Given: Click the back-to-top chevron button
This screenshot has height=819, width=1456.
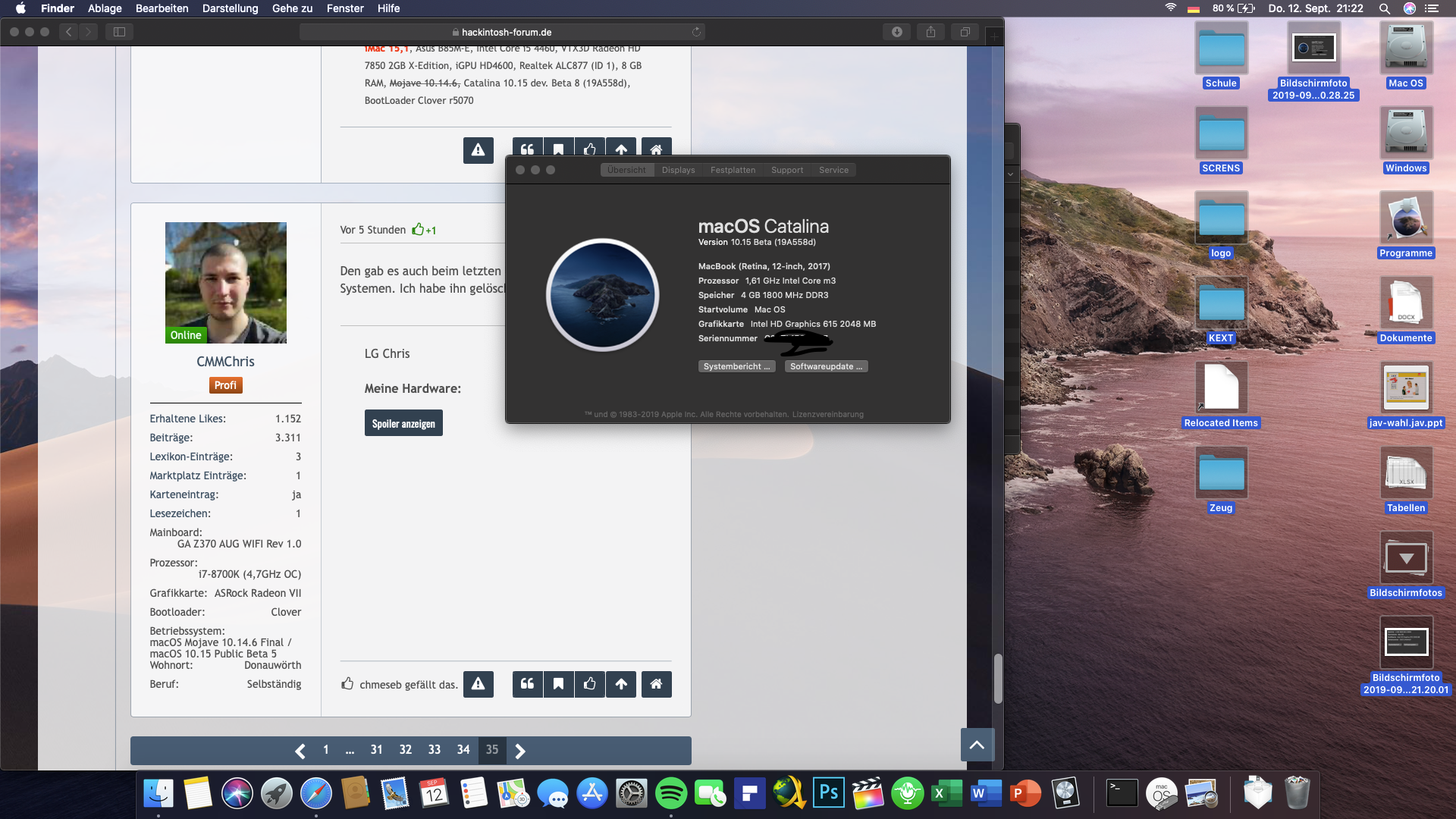Looking at the screenshot, I should click(x=977, y=745).
